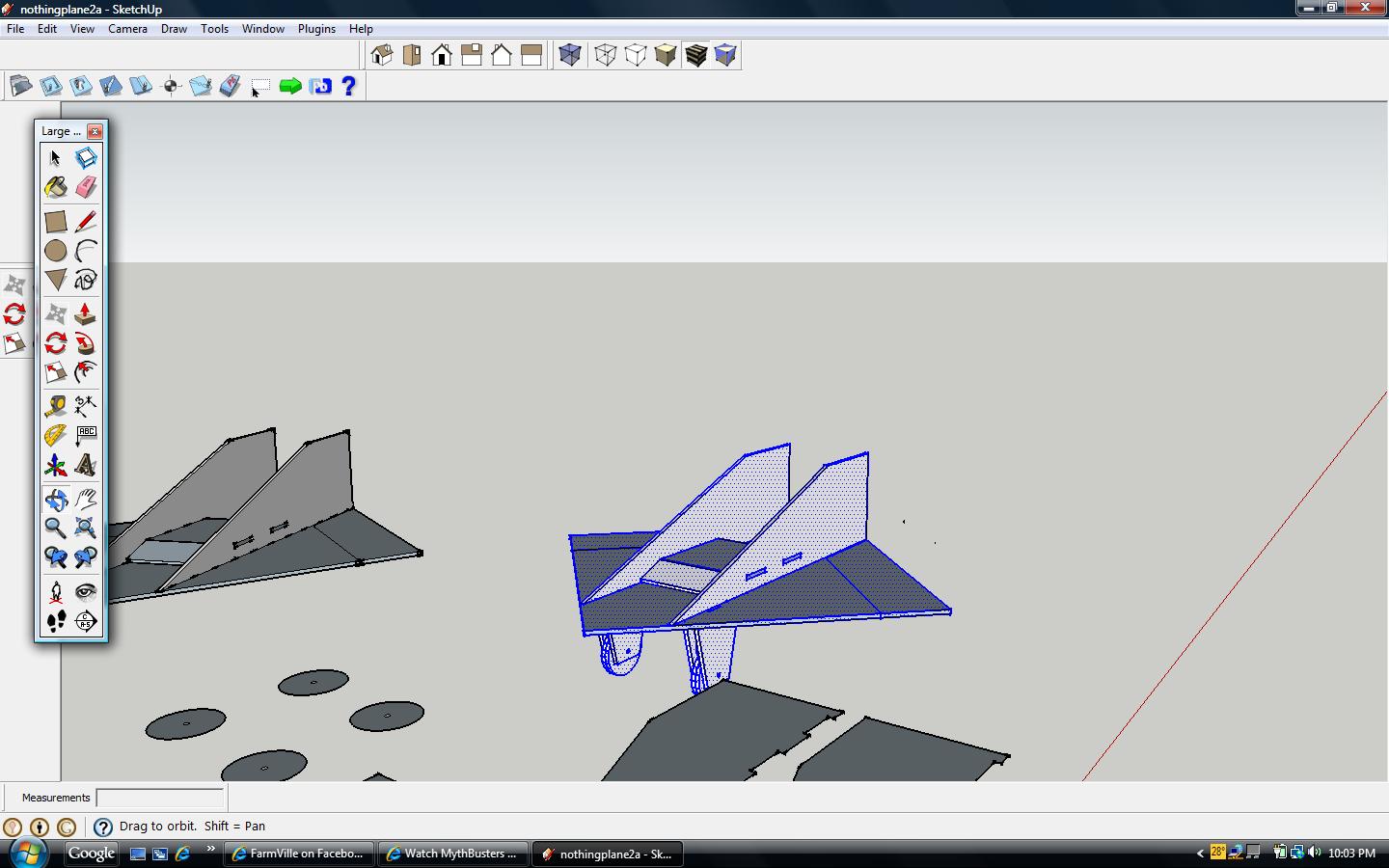The height and width of the screenshot is (868, 1389).
Task: Open the Plugins menu
Action: click(316, 29)
